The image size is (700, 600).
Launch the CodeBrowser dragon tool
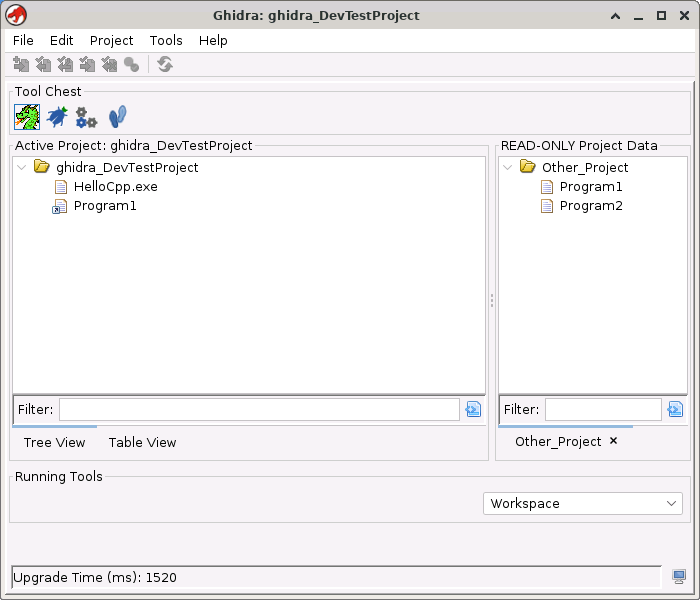pos(26,117)
